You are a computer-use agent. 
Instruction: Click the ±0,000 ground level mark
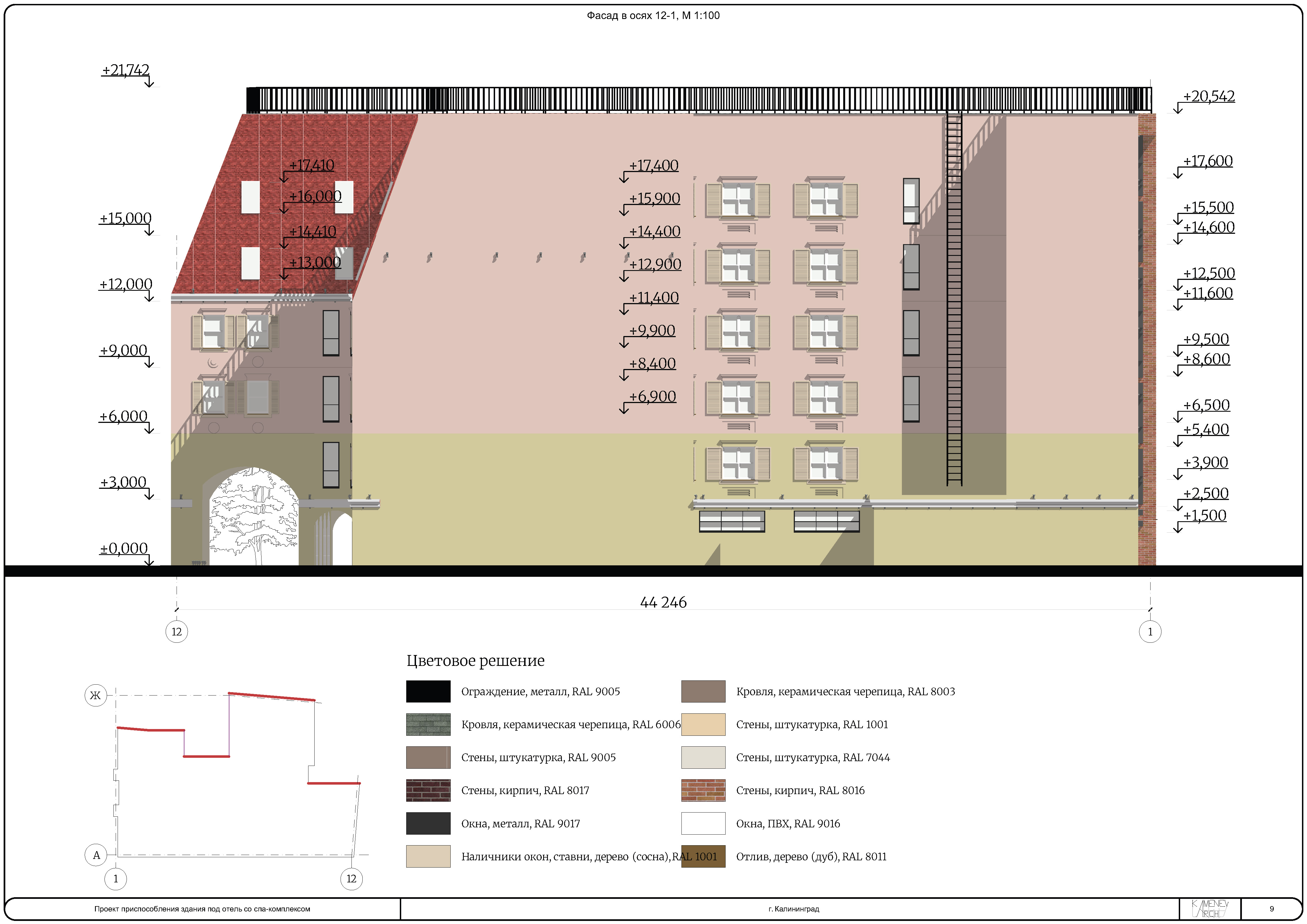[123, 549]
